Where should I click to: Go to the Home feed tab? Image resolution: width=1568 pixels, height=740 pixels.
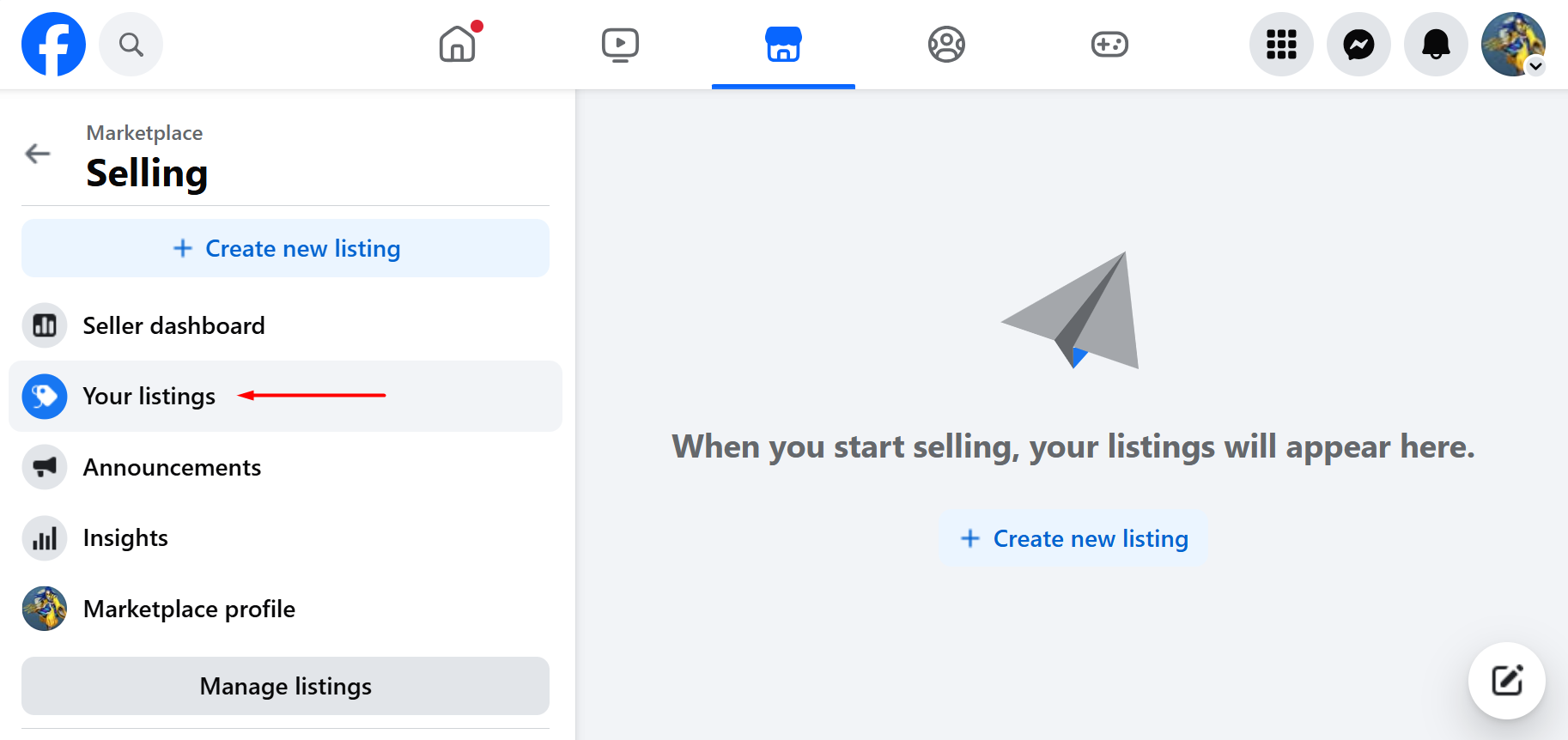pos(458,45)
